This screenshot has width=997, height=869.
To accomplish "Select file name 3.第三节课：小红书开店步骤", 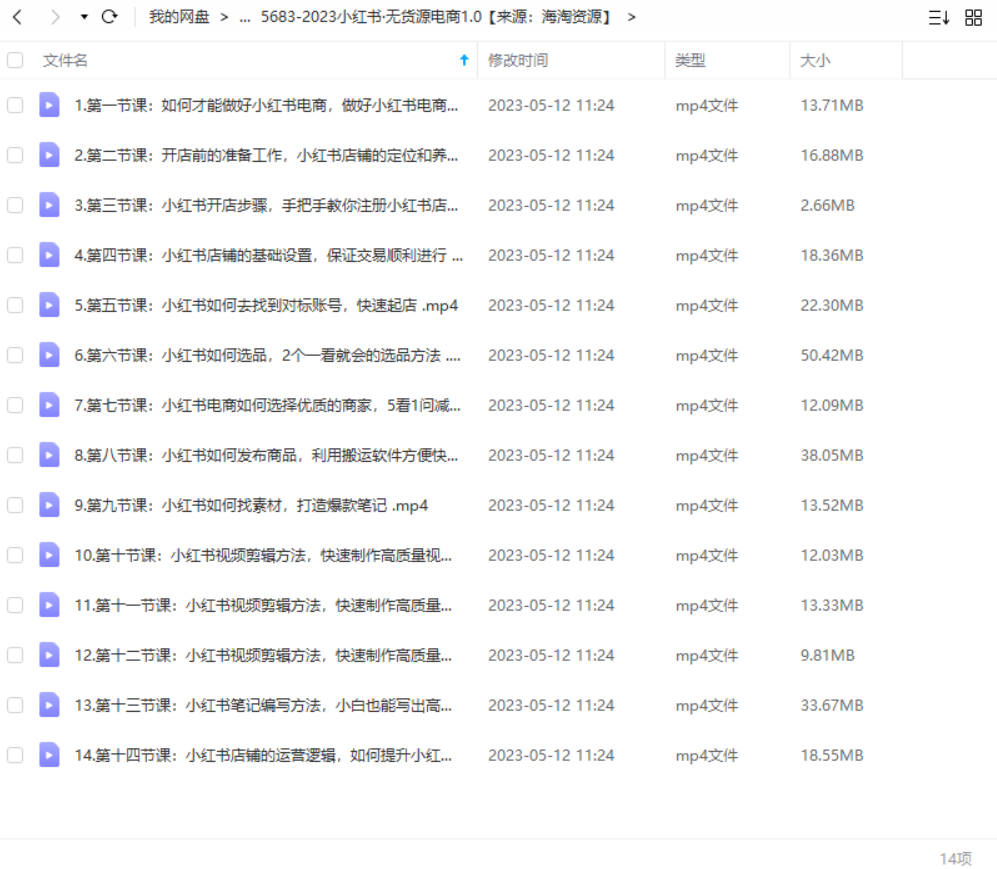I will point(266,205).
